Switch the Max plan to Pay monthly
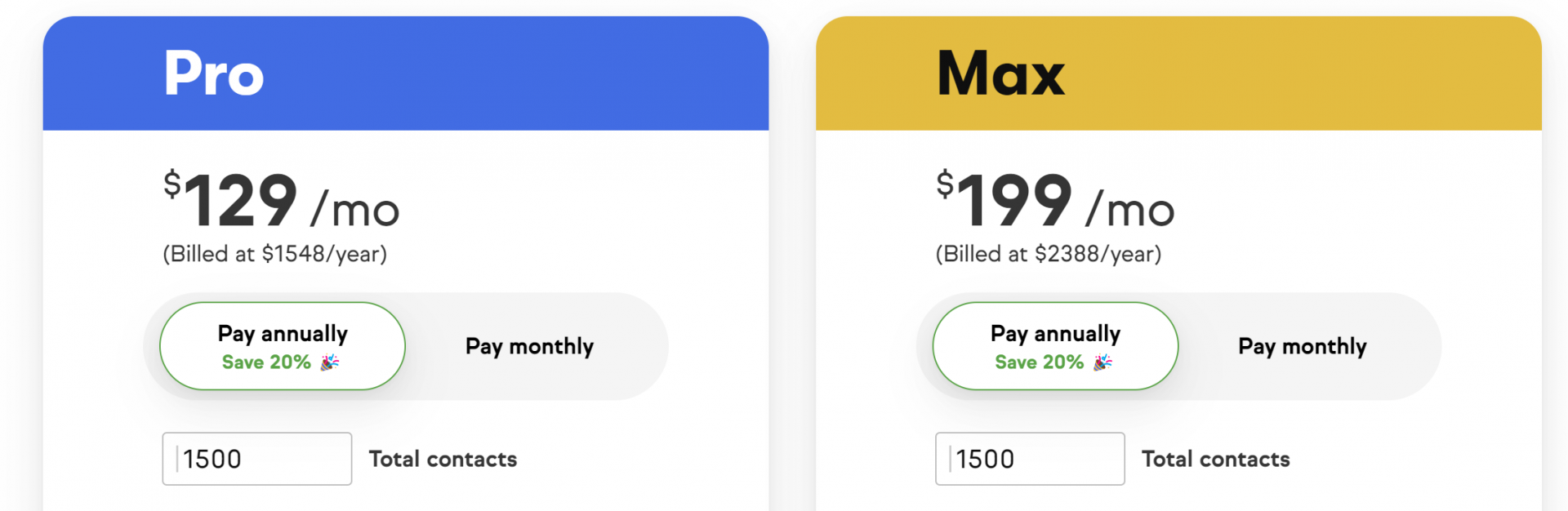This screenshot has width=1568, height=511. [1302, 346]
